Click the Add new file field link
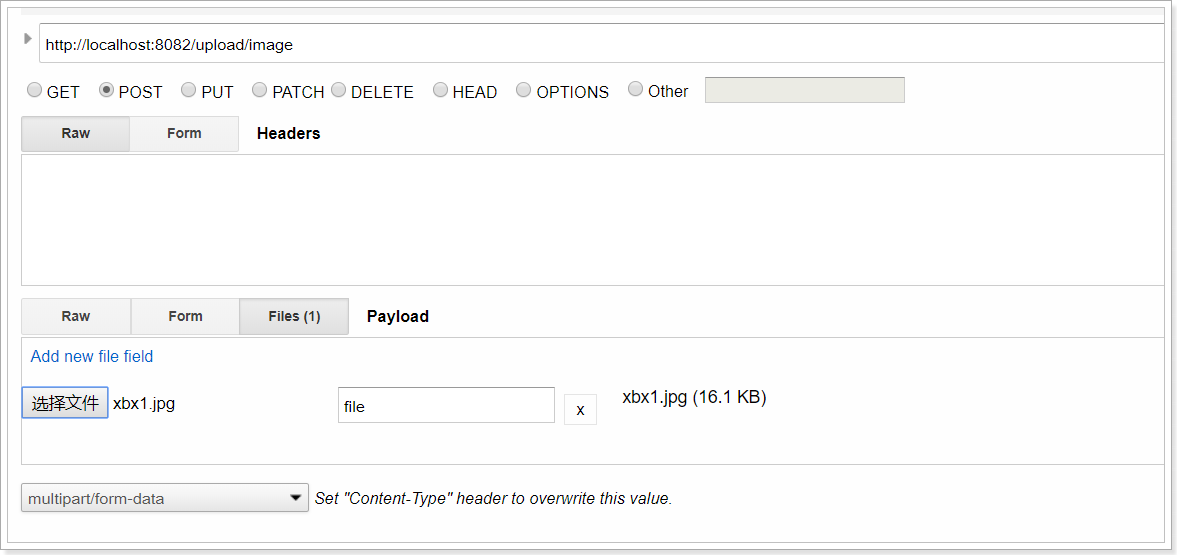This screenshot has height=555, width=1177. tap(92, 356)
